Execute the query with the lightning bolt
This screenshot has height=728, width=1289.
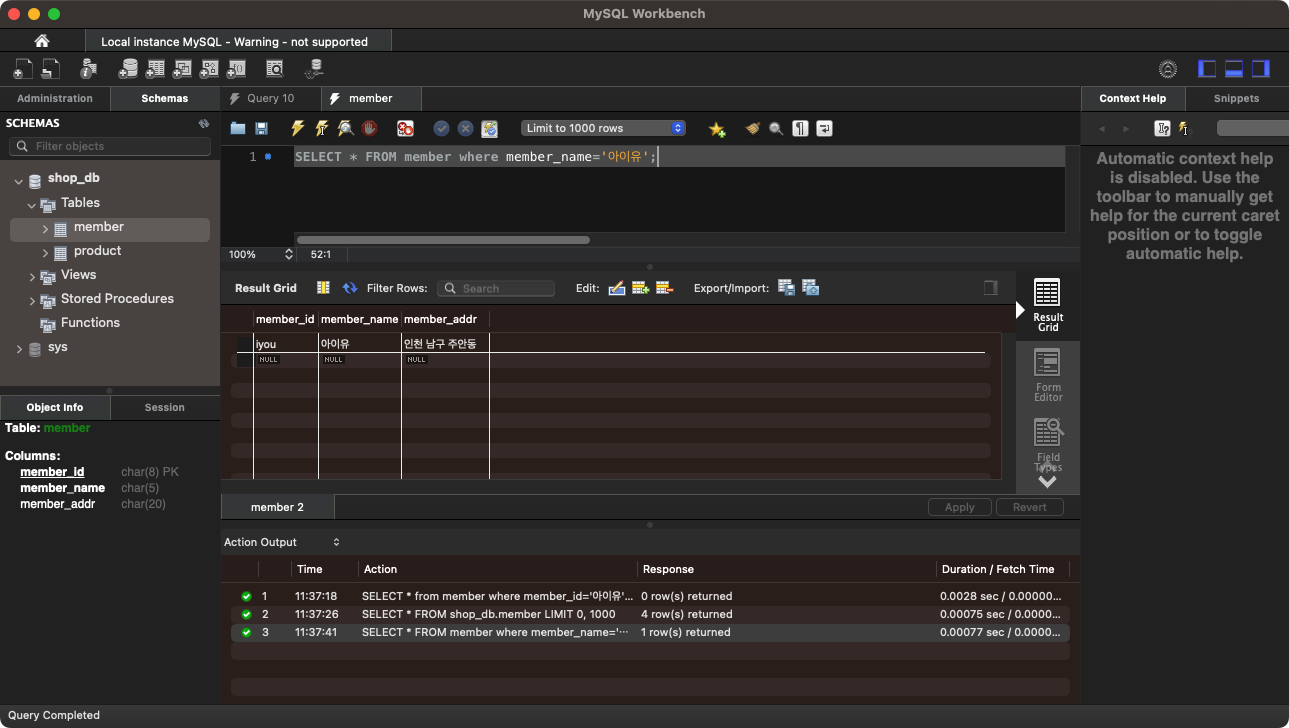297,128
